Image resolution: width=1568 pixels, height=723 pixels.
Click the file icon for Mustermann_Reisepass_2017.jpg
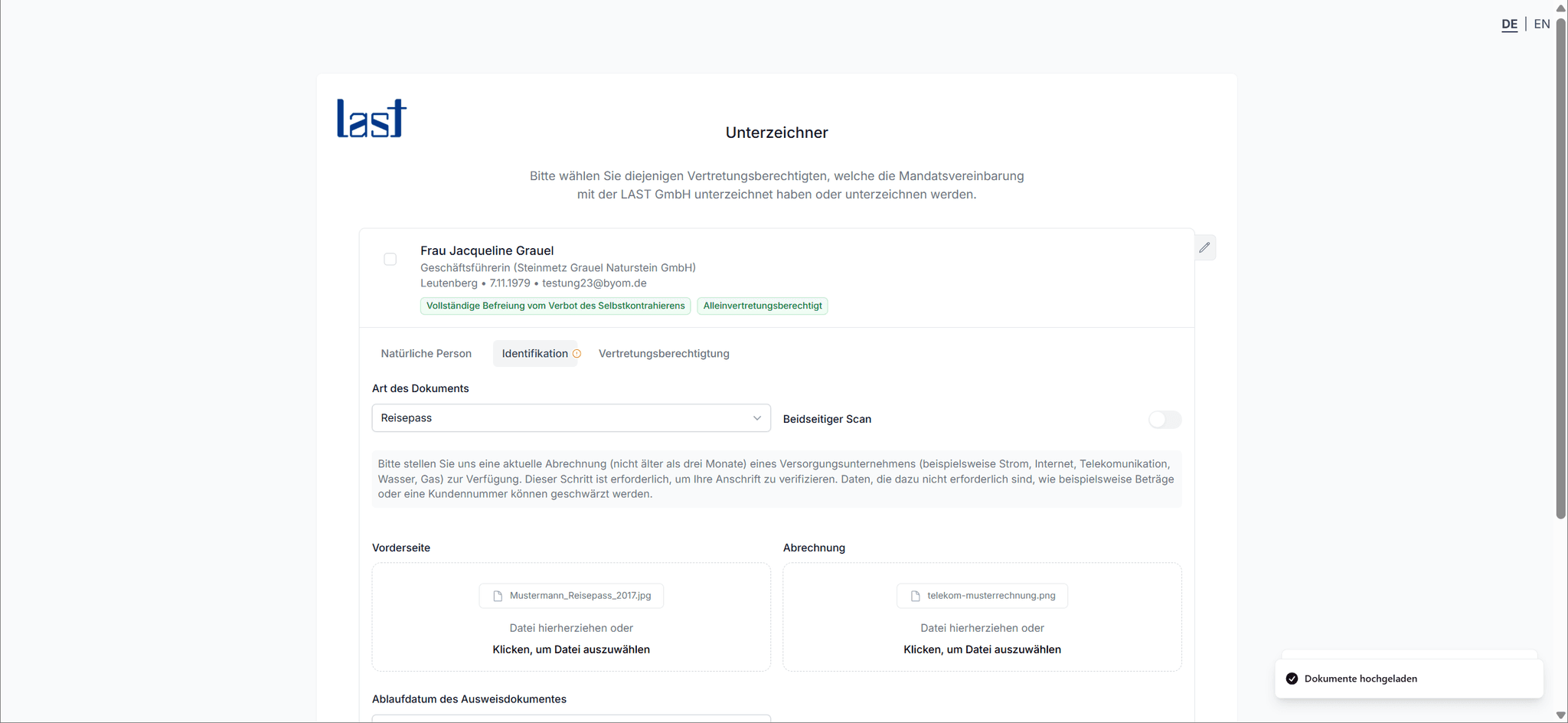(x=498, y=596)
